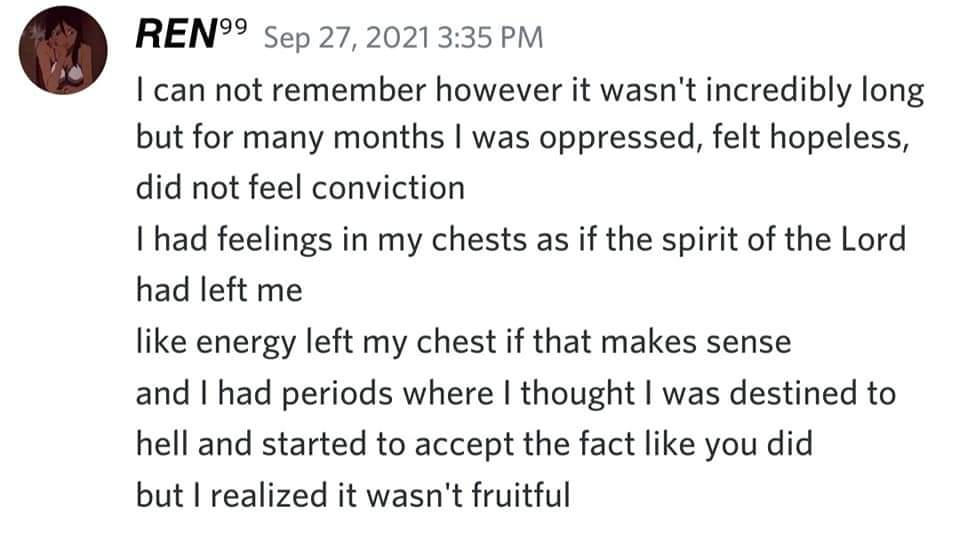Click the Sep 27, 2021 message timestamp
960x539 pixels.
(403, 38)
